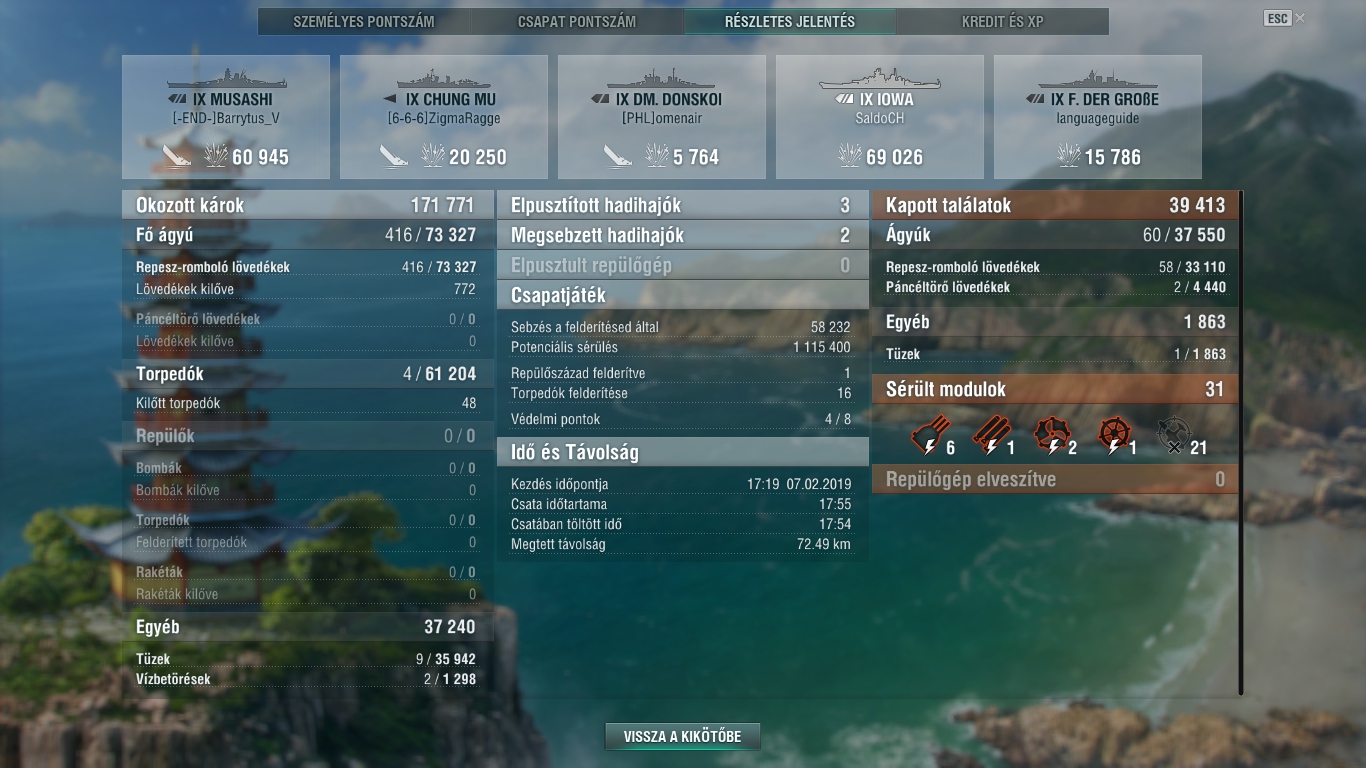Close the report with the ESC button
The image size is (1366, 768).
coord(1277,18)
